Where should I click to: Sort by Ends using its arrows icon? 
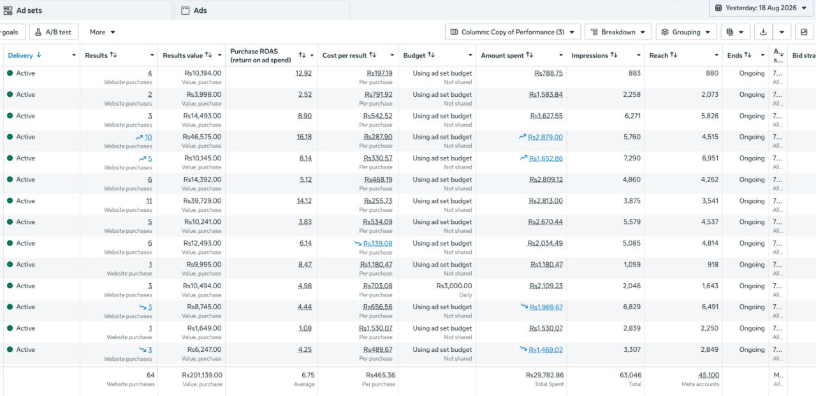748,55
